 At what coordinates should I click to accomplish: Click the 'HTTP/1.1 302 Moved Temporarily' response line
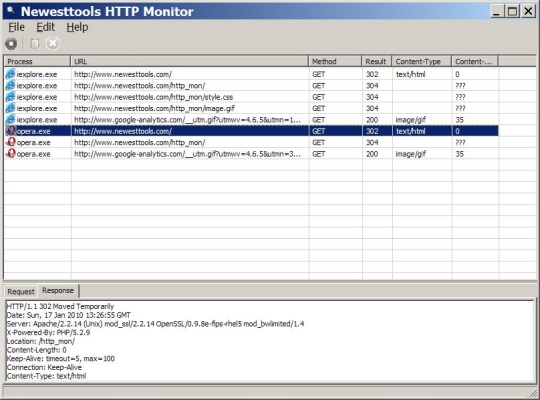pyautogui.click(x=60, y=306)
